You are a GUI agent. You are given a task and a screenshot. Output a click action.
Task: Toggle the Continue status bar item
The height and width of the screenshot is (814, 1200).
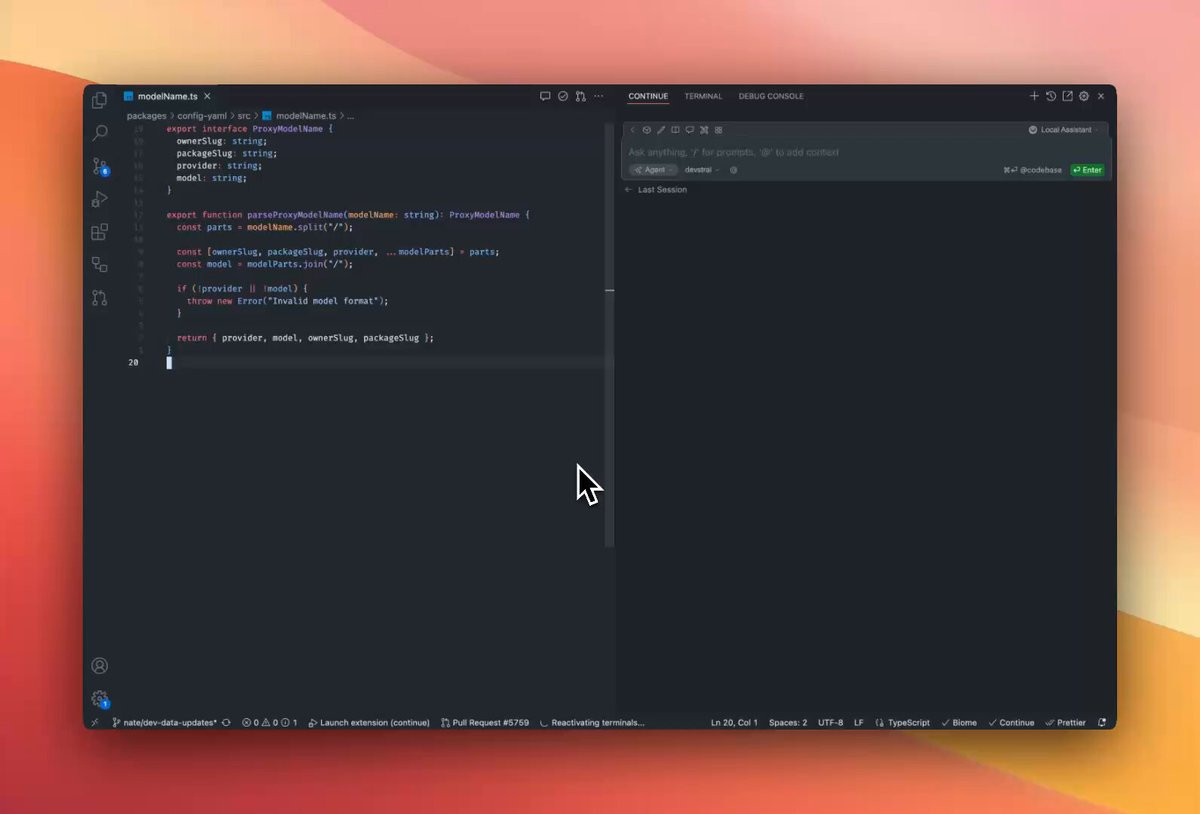[x=1011, y=722]
